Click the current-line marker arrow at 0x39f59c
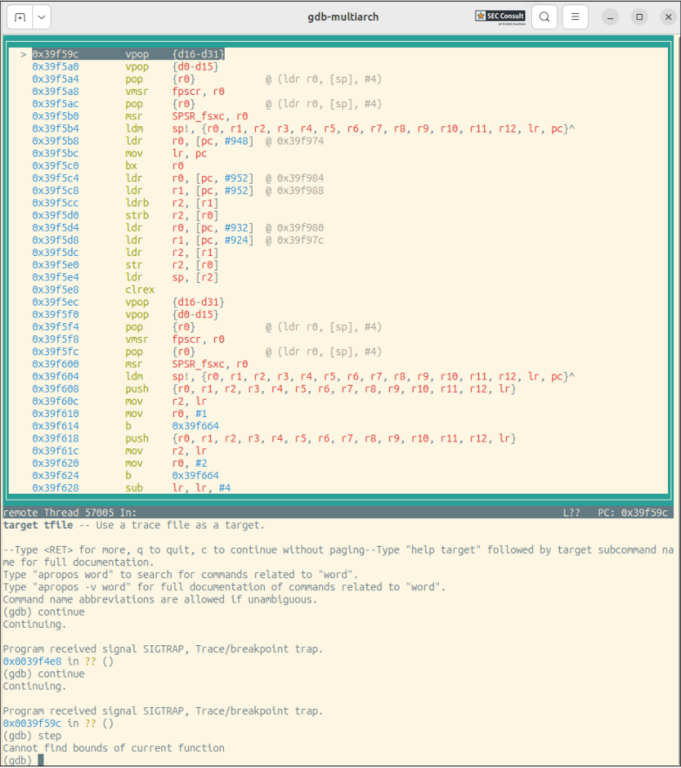 tap(22, 54)
